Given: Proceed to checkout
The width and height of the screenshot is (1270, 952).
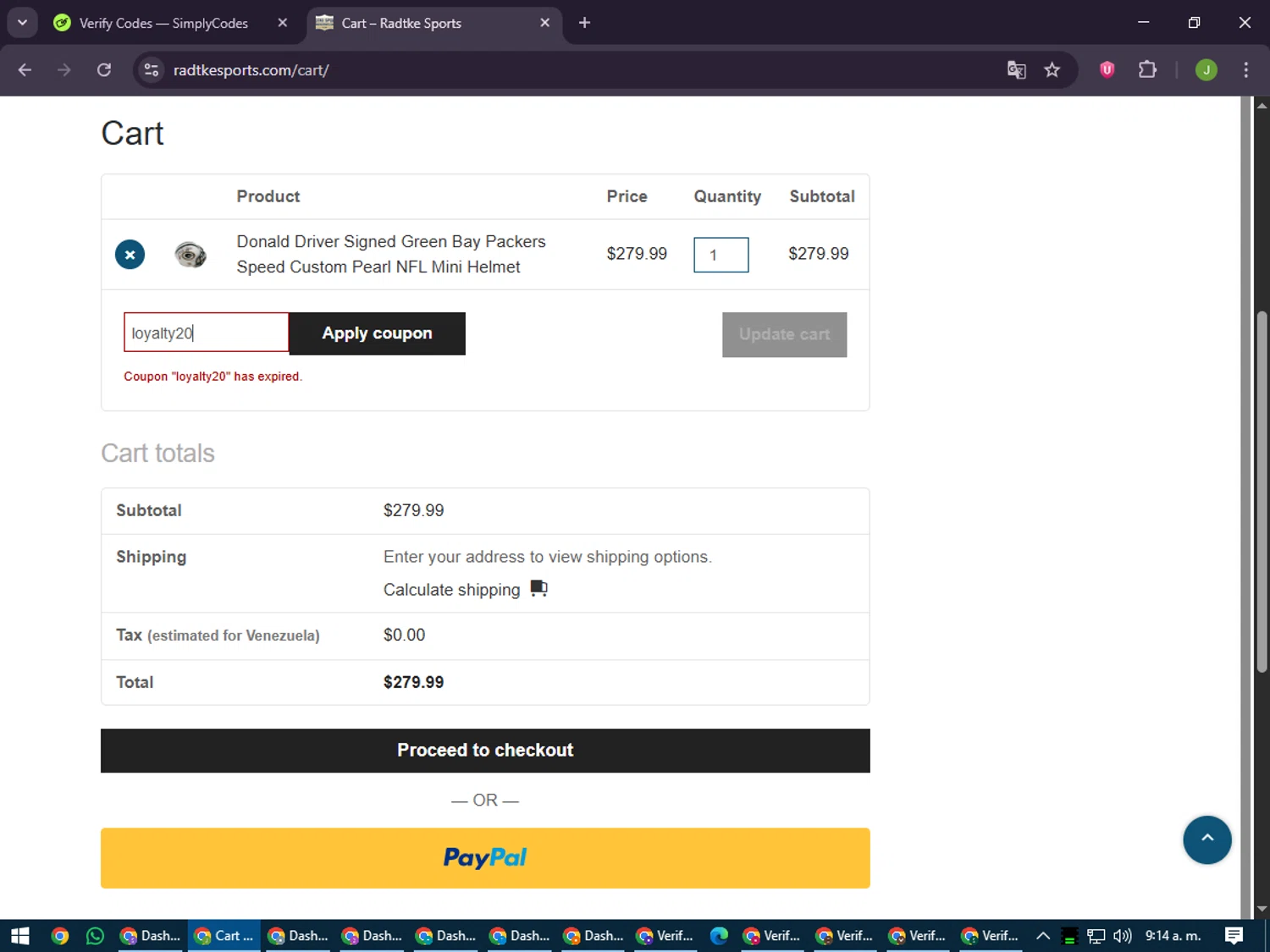Looking at the screenshot, I should click(485, 751).
